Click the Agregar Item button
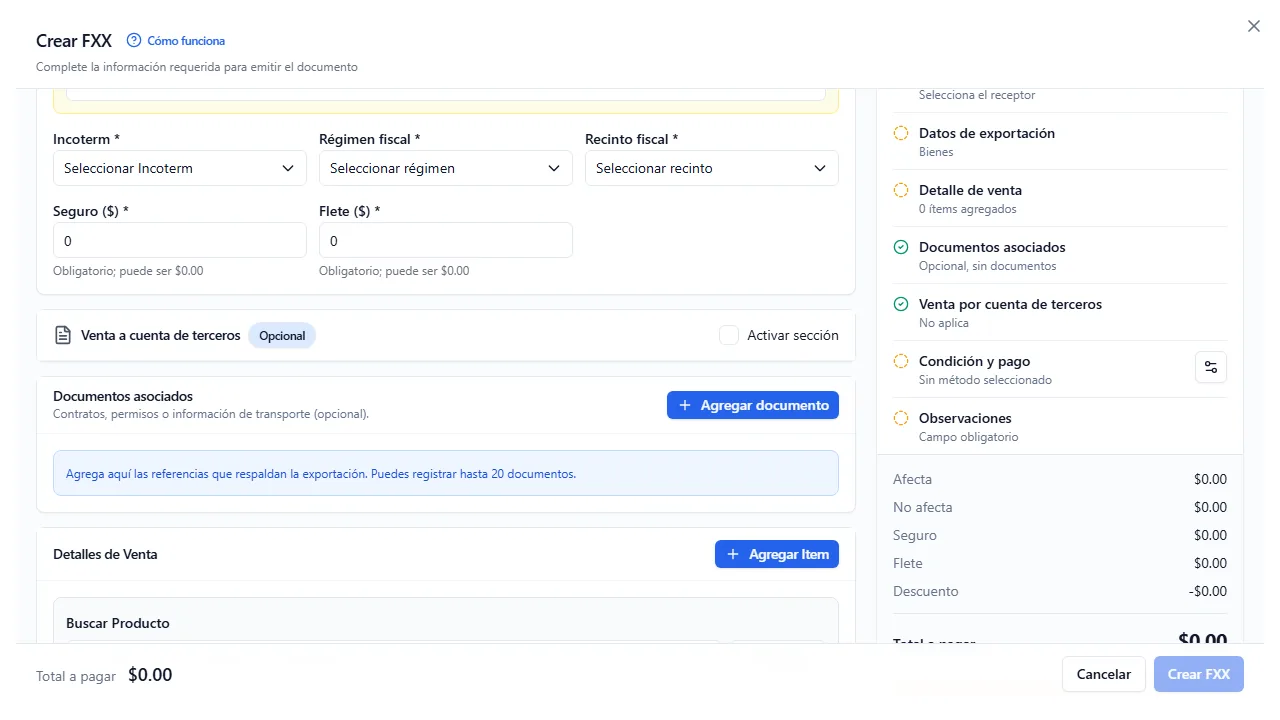This screenshot has width=1280, height=720. pos(777,554)
